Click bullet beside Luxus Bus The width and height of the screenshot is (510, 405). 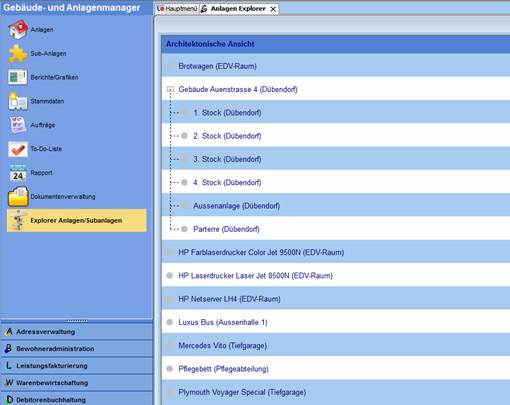pos(170,322)
